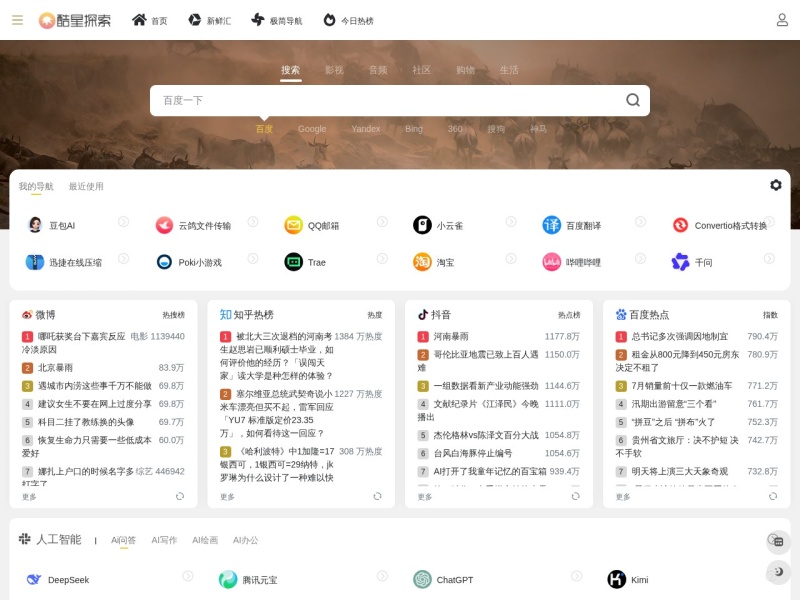Click the arrow beside ChatGPT

pos(577,576)
